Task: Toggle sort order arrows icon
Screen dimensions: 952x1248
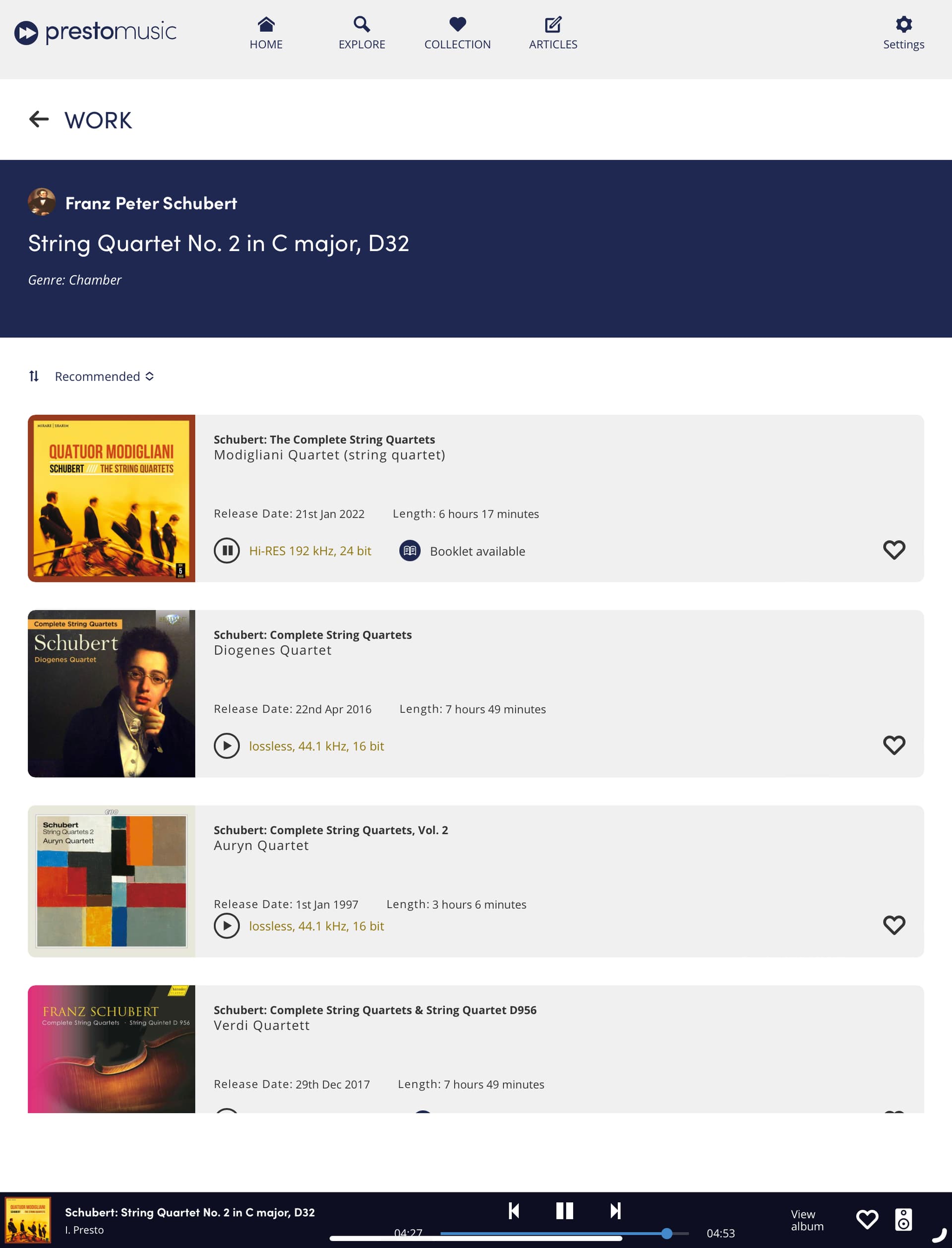Action: pyautogui.click(x=34, y=376)
